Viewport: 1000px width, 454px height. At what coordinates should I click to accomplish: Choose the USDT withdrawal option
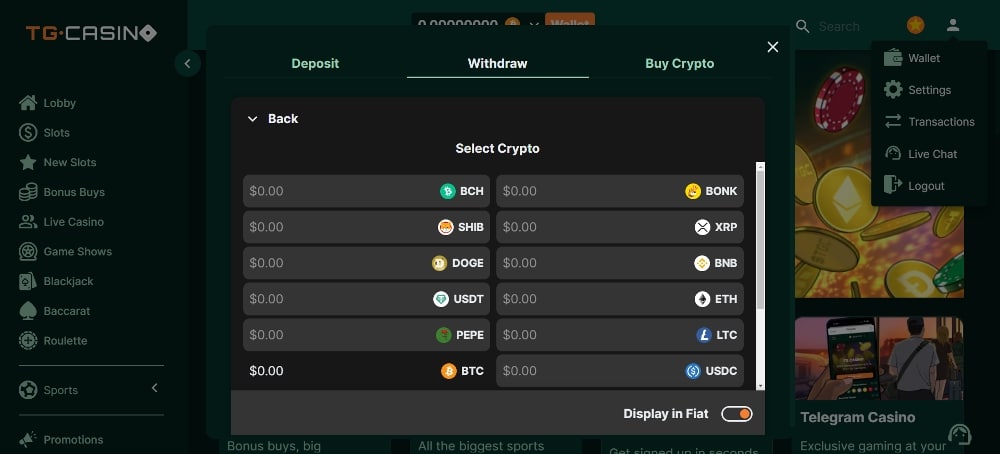(x=366, y=298)
